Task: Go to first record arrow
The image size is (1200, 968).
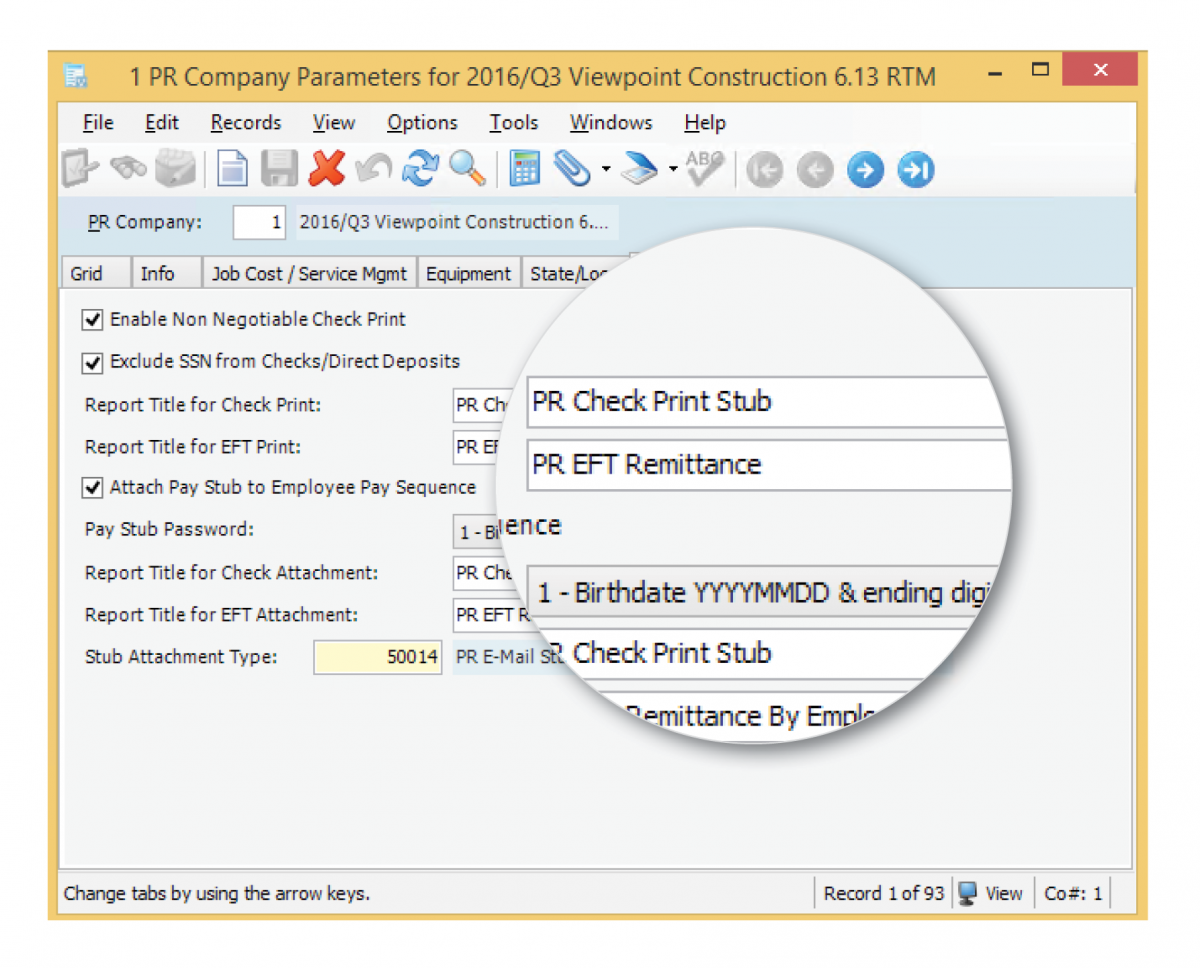Action: pos(765,171)
